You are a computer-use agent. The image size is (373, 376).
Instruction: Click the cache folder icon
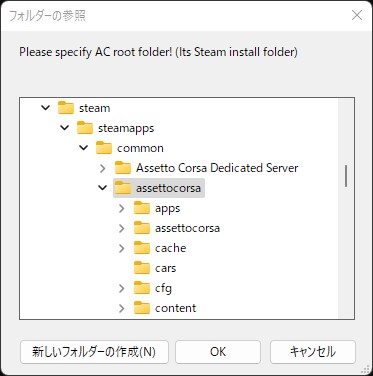[x=142, y=248]
